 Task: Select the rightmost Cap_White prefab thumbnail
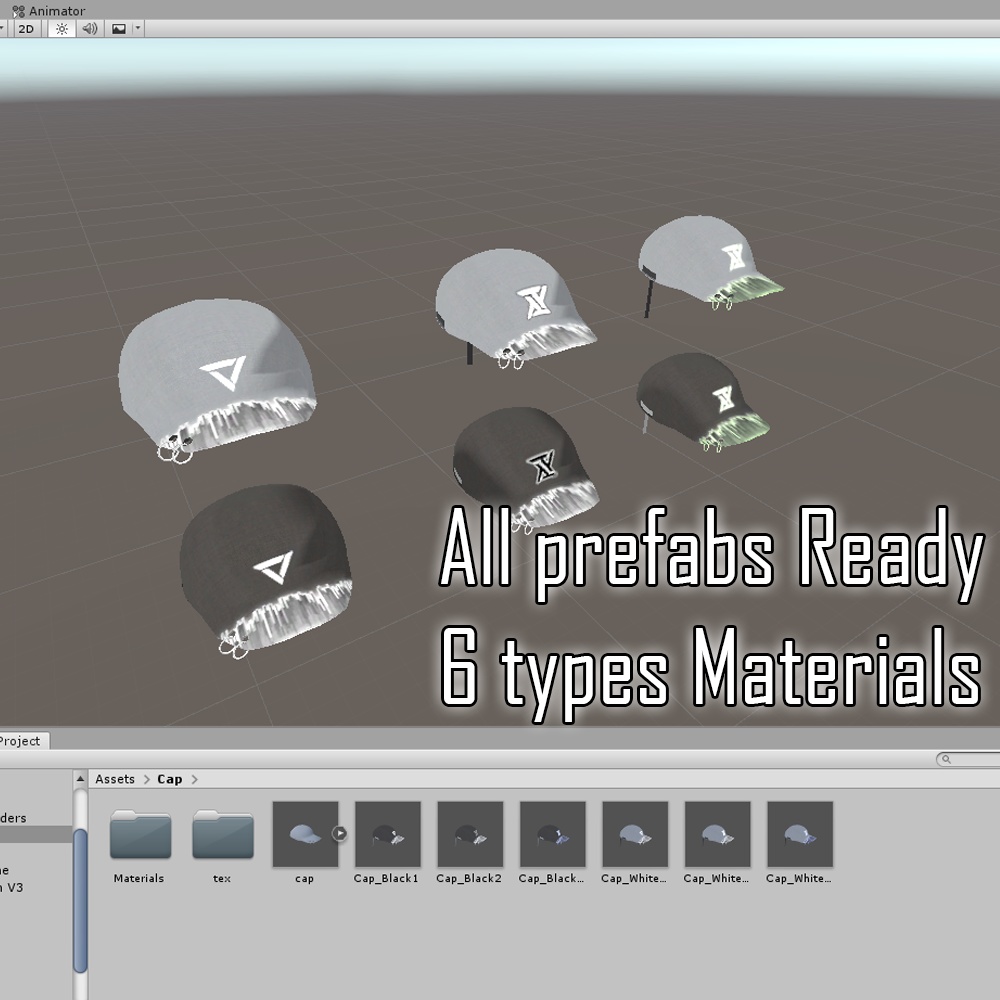click(x=799, y=834)
